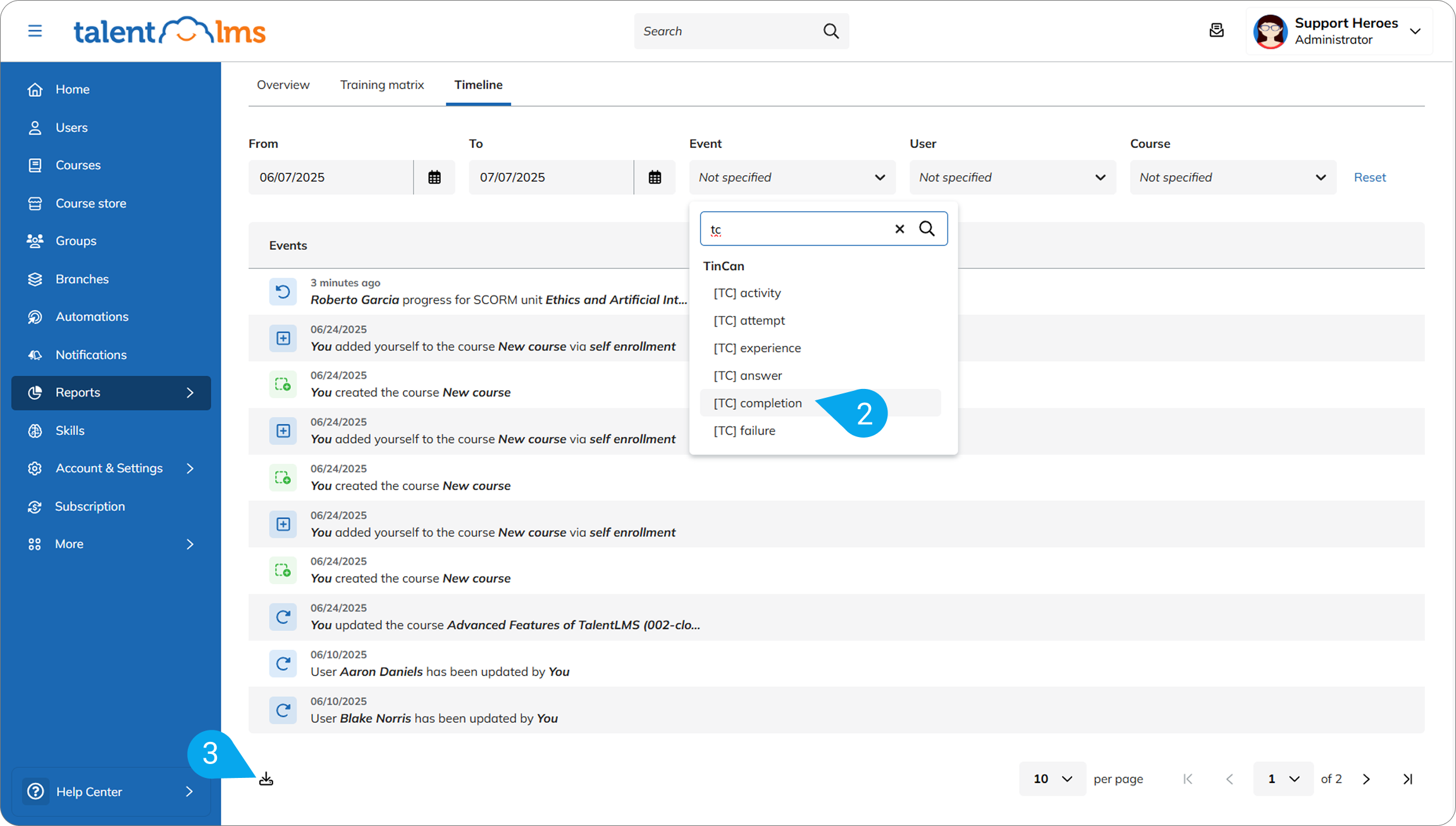The height and width of the screenshot is (826, 1456).
Task: Go to previous page of results
Action: point(1230,779)
